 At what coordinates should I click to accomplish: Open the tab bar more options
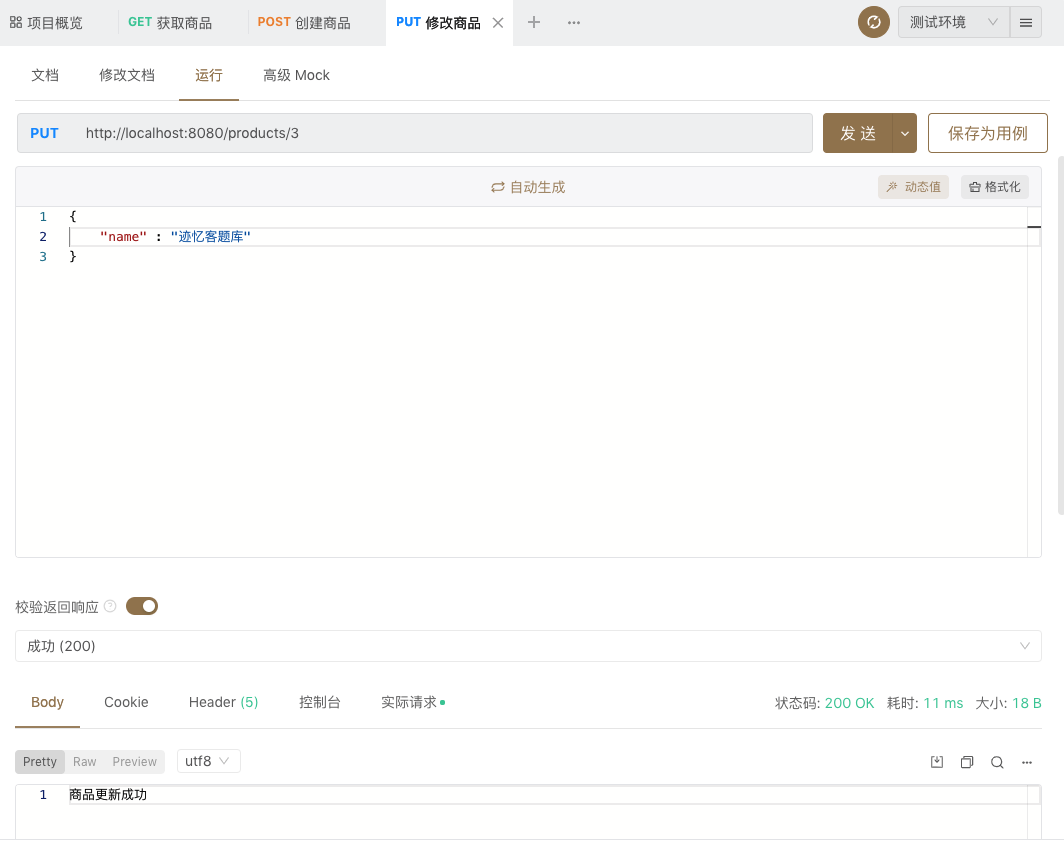(573, 22)
